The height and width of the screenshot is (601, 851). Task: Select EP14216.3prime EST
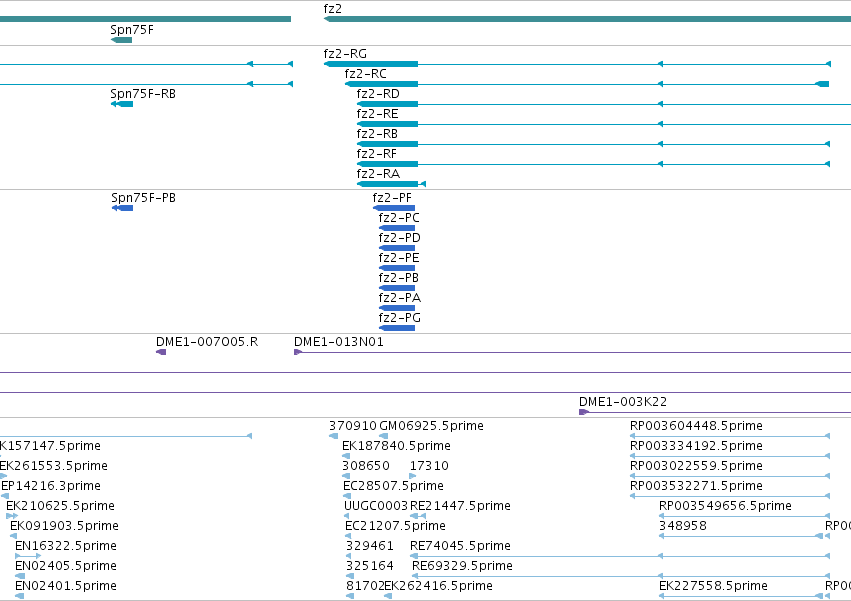5,496
